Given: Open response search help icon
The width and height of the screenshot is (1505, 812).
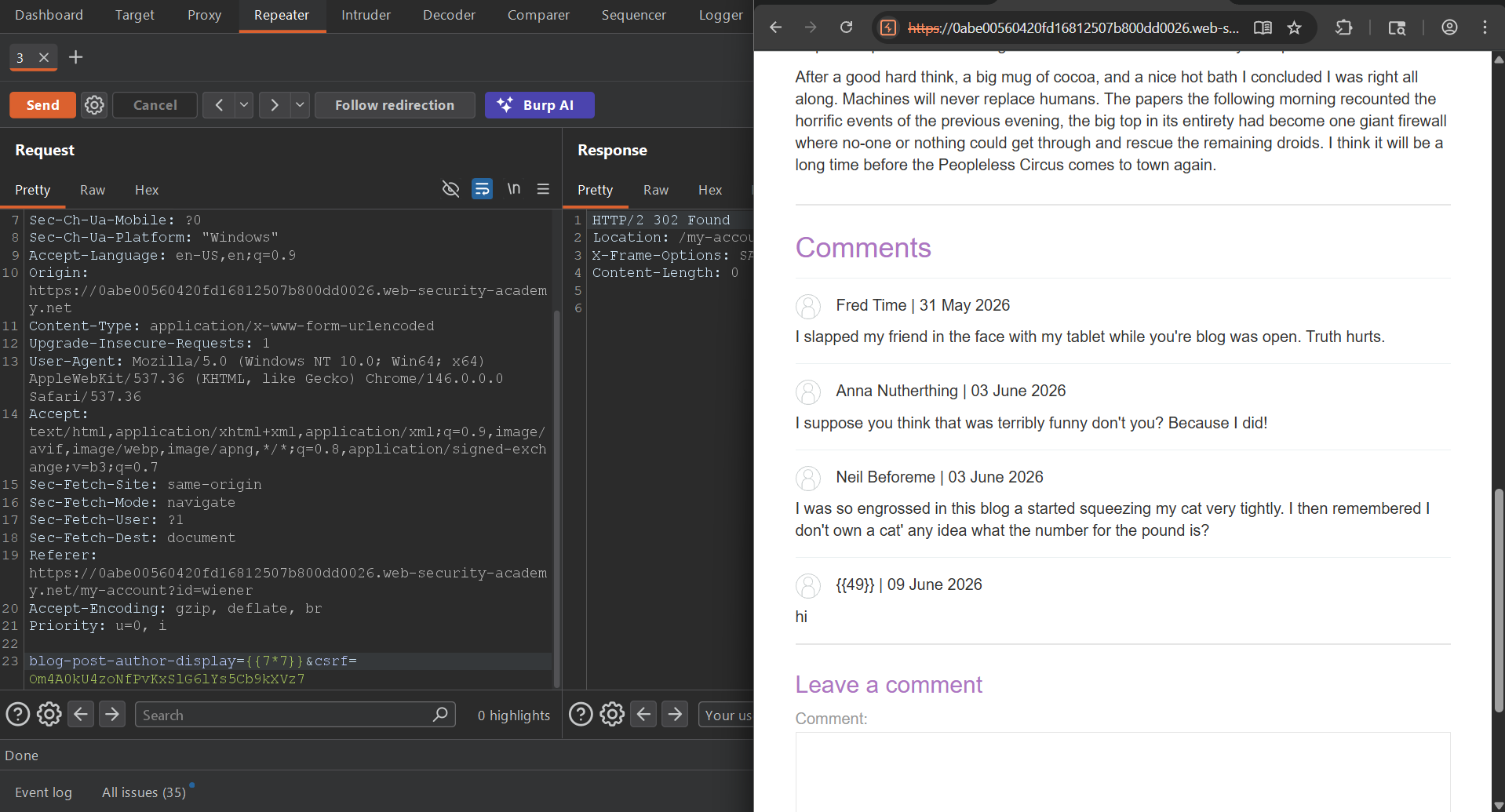Looking at the screenshot, I should point(581,714).
